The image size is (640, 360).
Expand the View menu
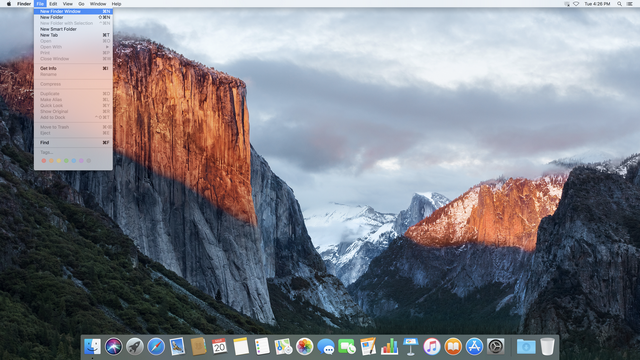(68, 4)
